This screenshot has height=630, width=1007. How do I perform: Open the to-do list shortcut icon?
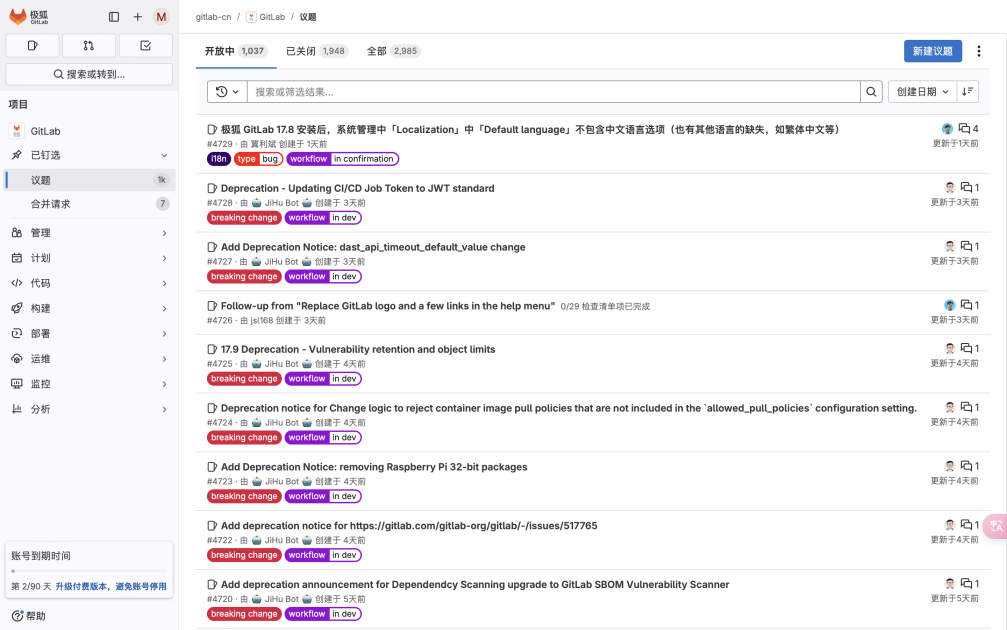pos(145,45)
